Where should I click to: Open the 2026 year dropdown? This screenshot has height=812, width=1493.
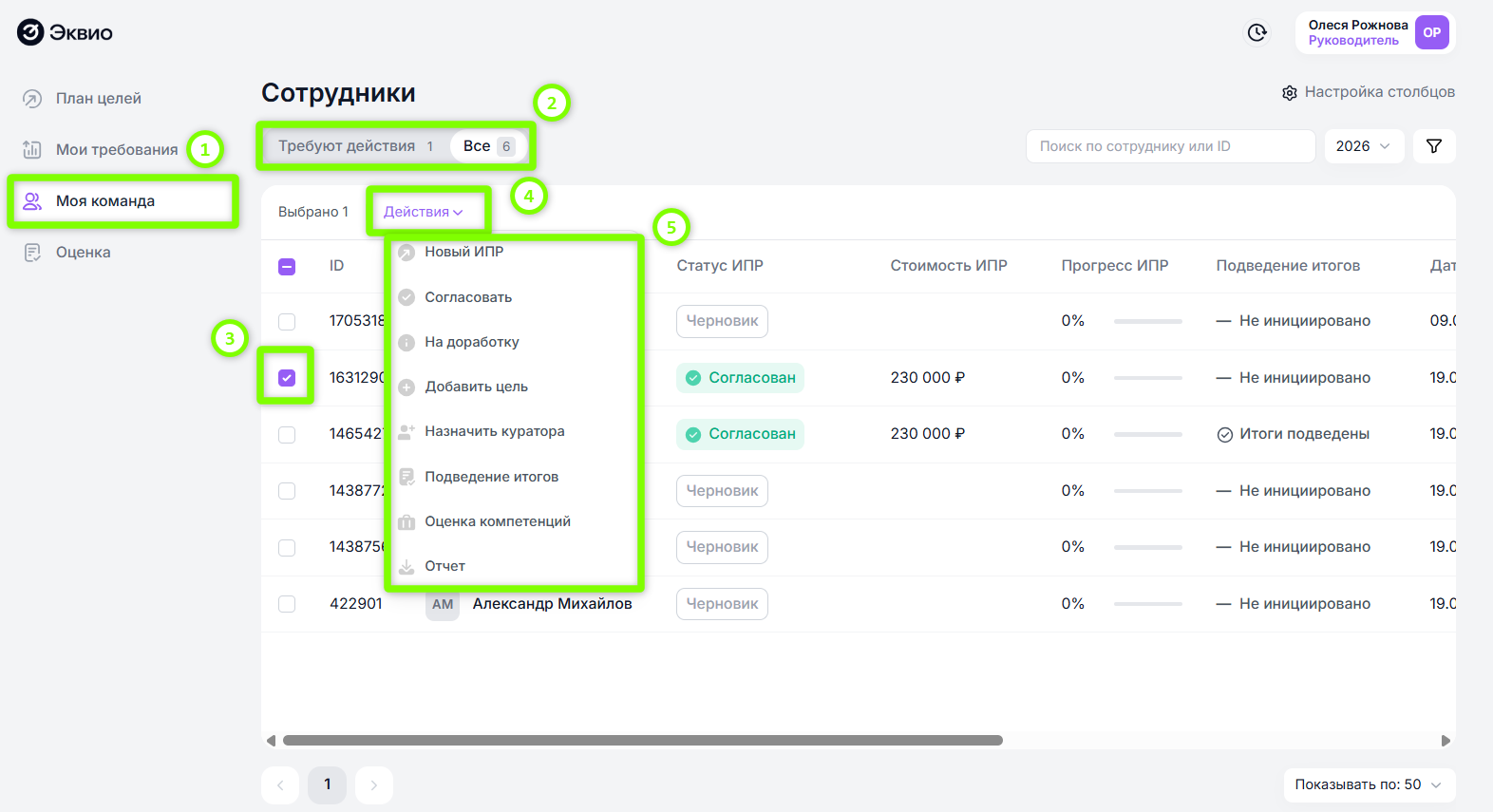(1364, 146)
